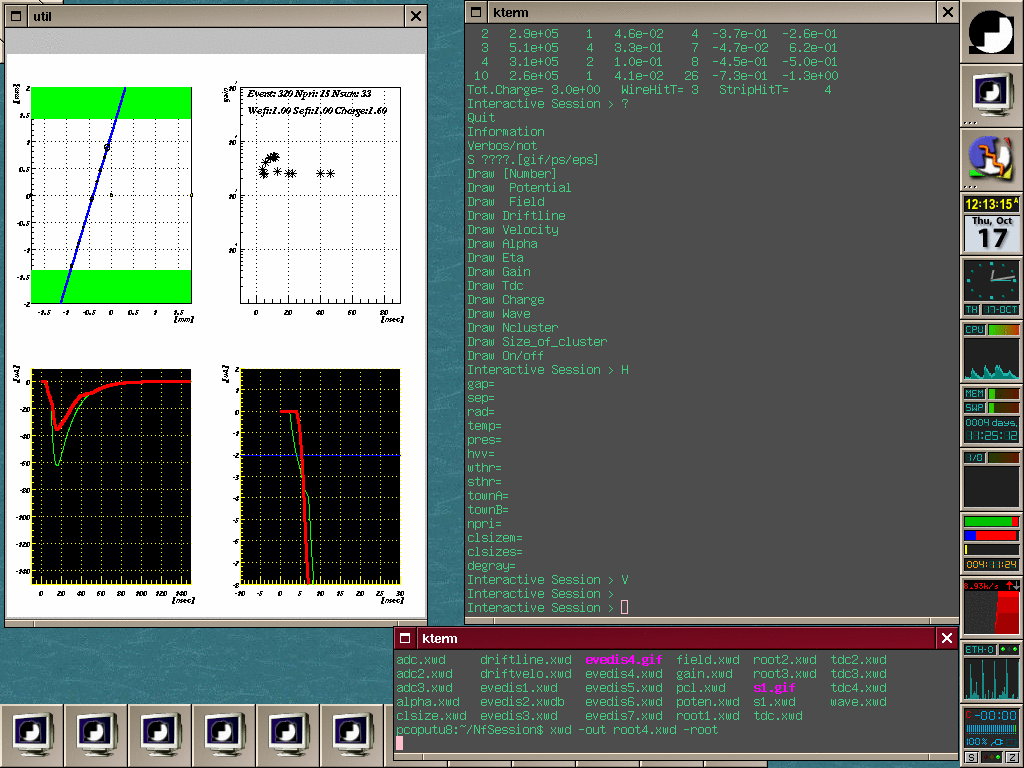Click evedis4.gif in the file listing

623,660
